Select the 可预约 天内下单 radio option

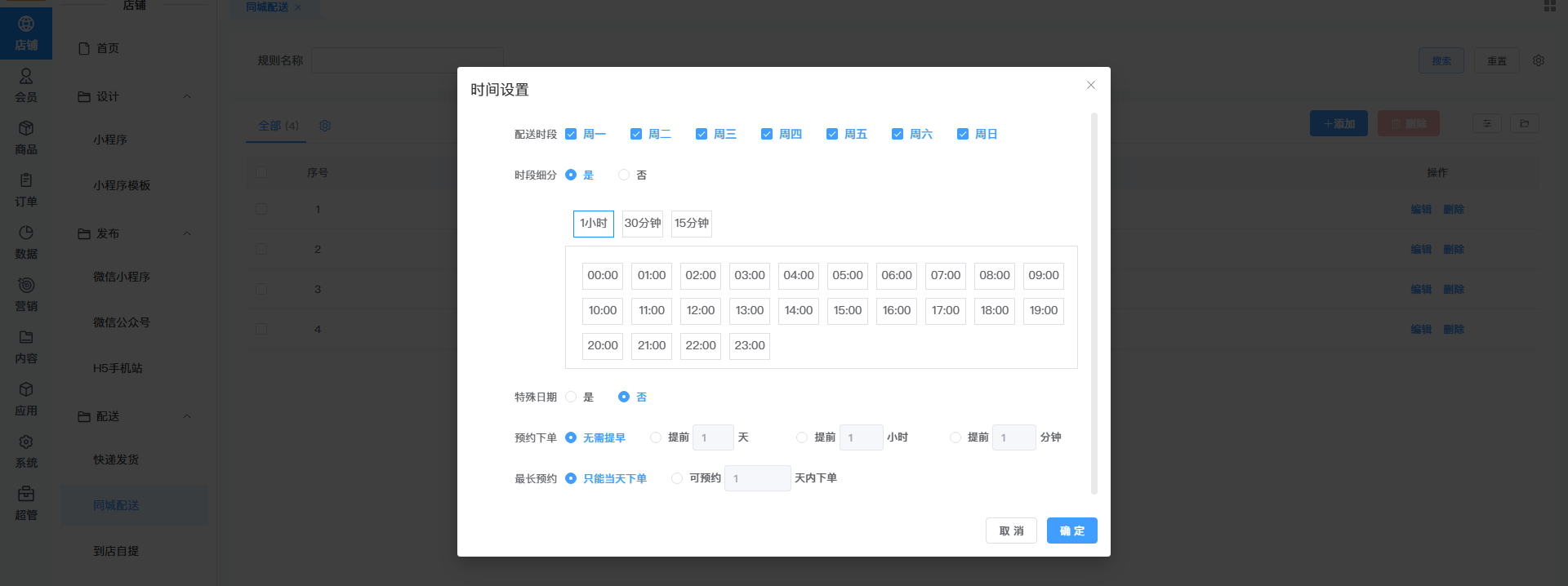(677, 478)
